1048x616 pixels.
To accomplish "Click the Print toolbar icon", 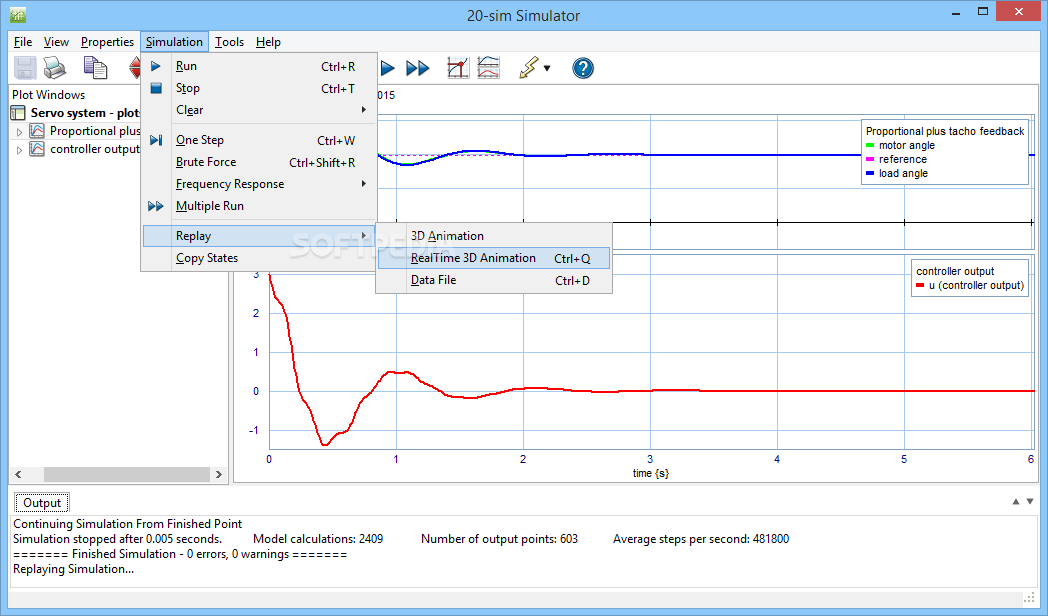I will pyautogui.click(x=55, y=67).
